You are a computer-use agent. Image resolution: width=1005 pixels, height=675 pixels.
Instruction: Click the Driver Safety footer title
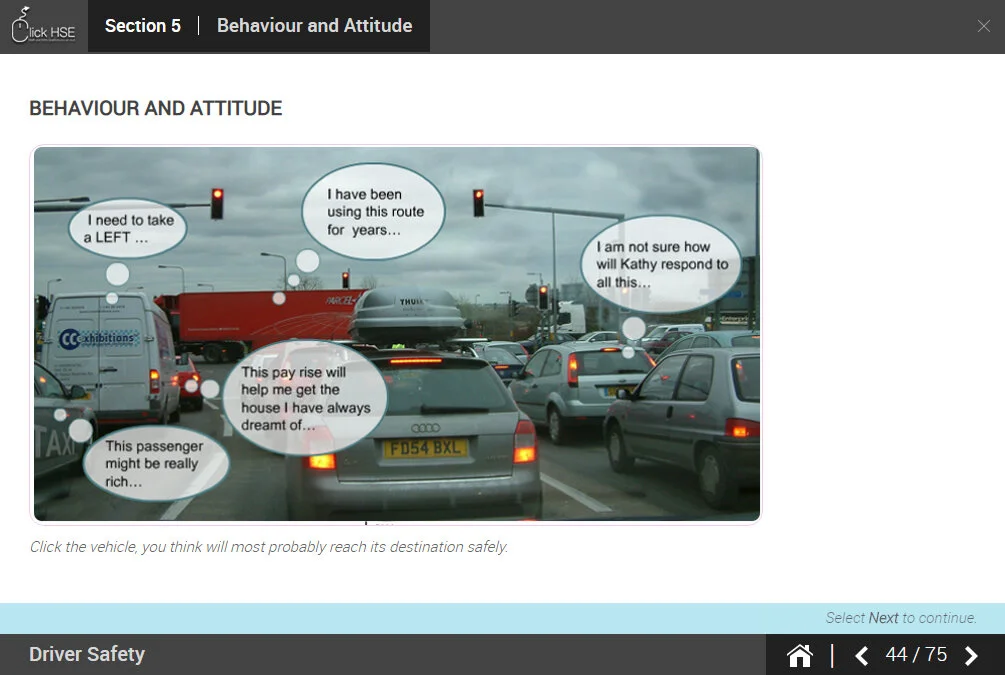[86, 654]
